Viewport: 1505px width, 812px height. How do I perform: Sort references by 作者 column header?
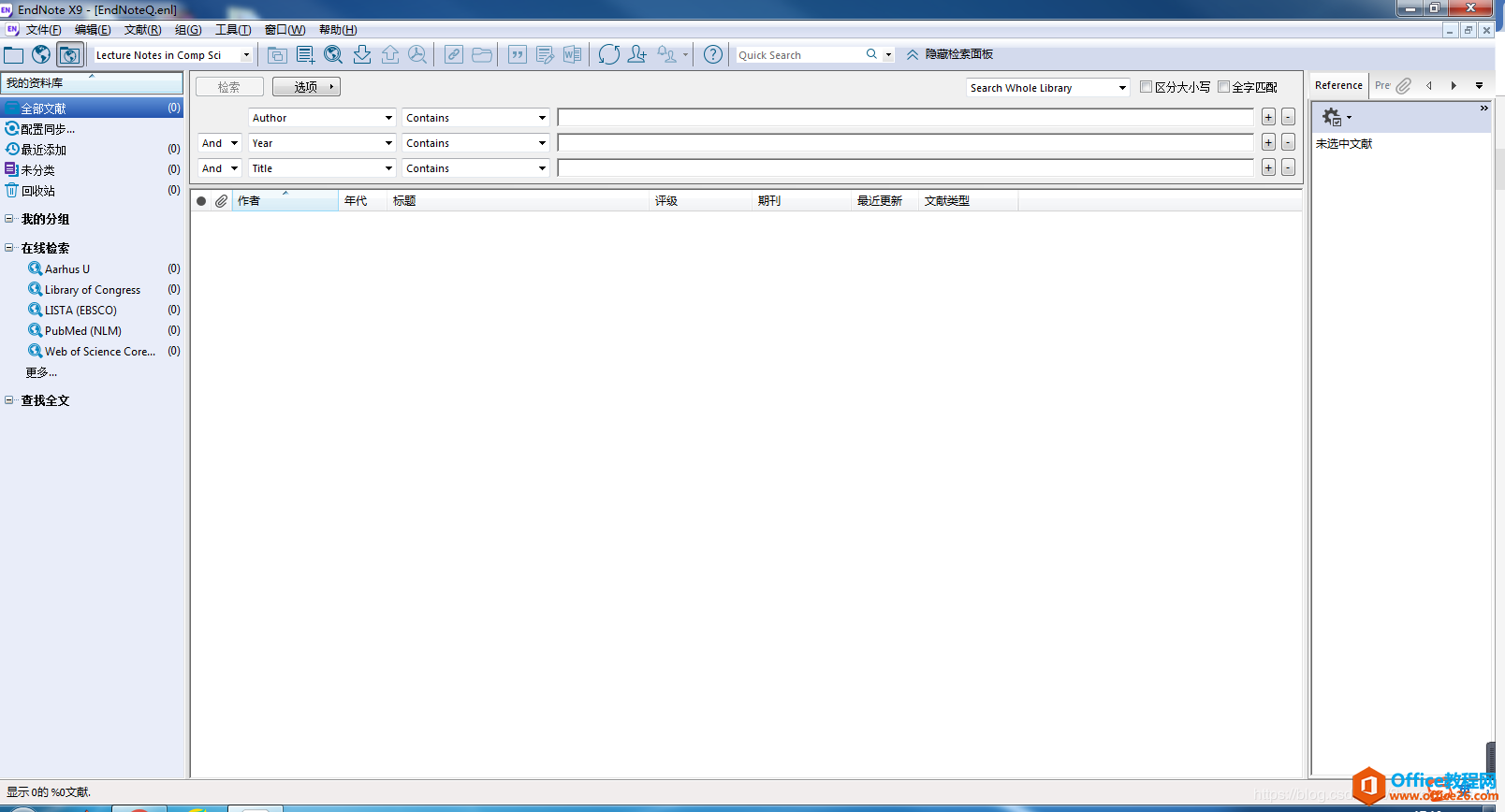click(285, 201)
